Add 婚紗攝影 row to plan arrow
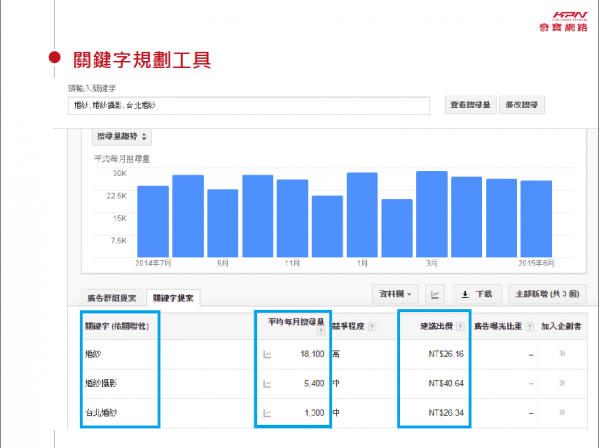Viewport: 600px width, 448px height. [x=562, y=383]
